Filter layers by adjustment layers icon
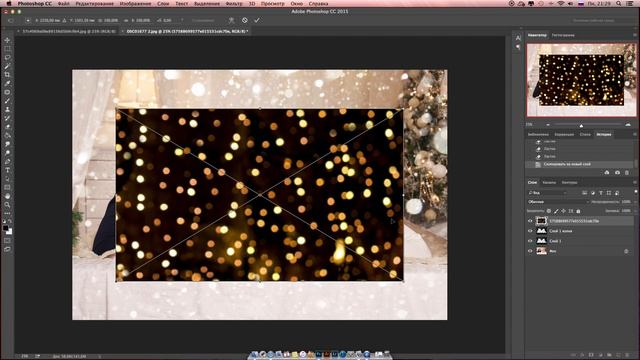Viewport: 640px width, 360px height. click(x=593, y=193)
